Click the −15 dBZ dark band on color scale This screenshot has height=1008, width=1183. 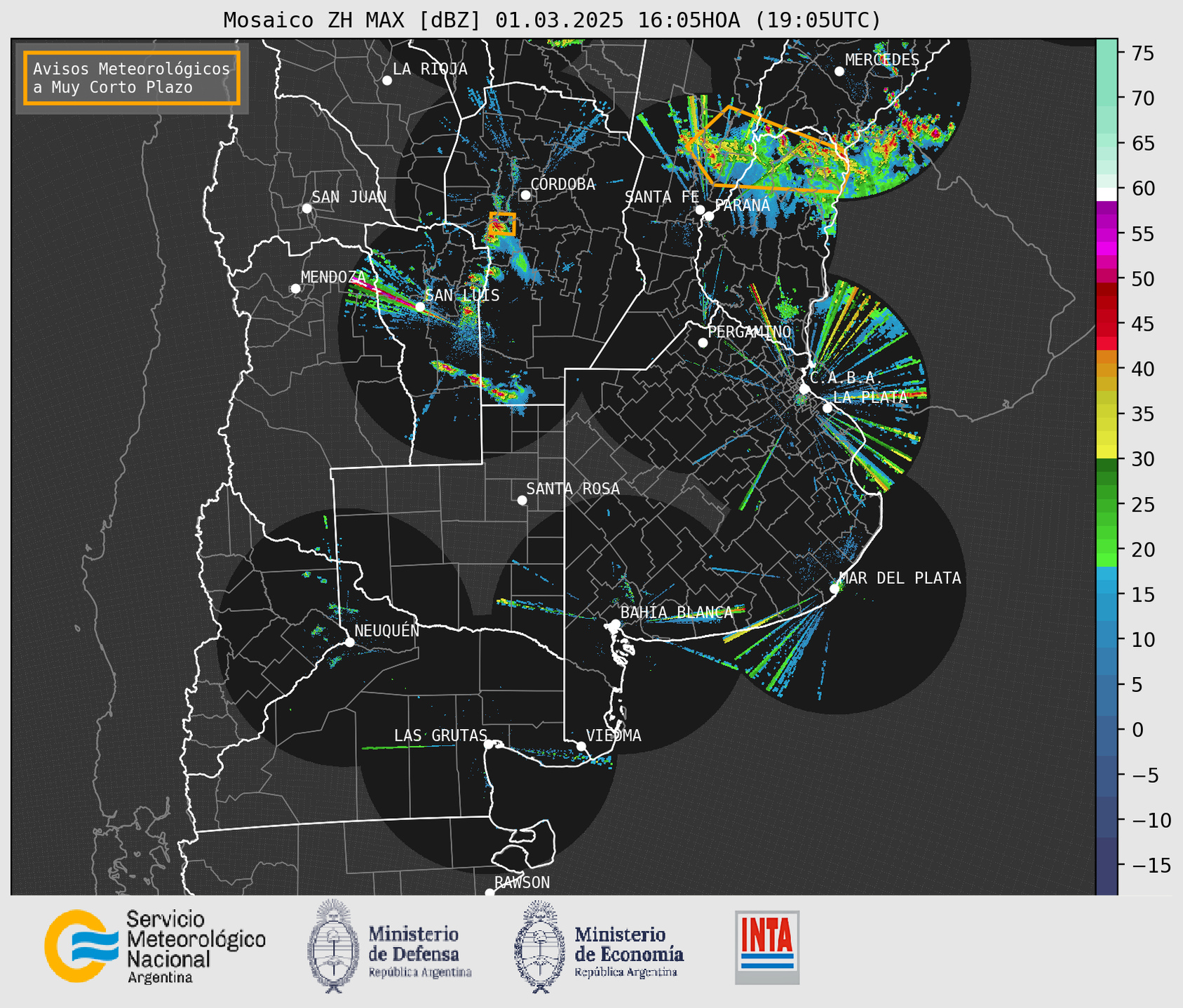tap(1107, 865)
